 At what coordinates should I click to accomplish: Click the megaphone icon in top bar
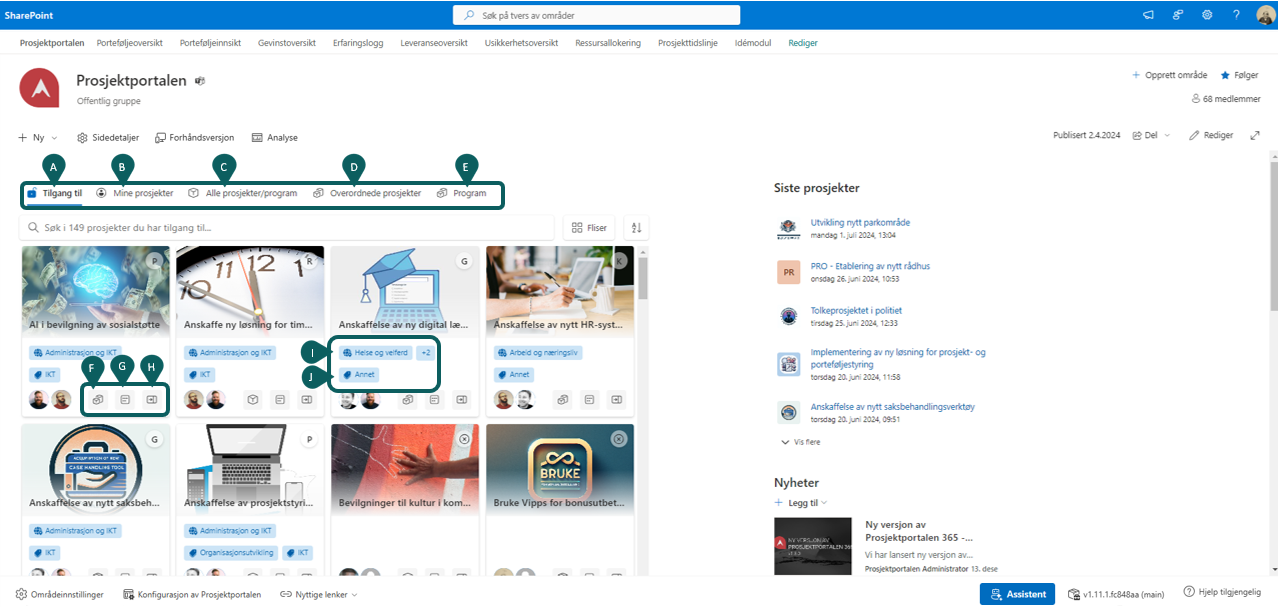pos(1149,15)
